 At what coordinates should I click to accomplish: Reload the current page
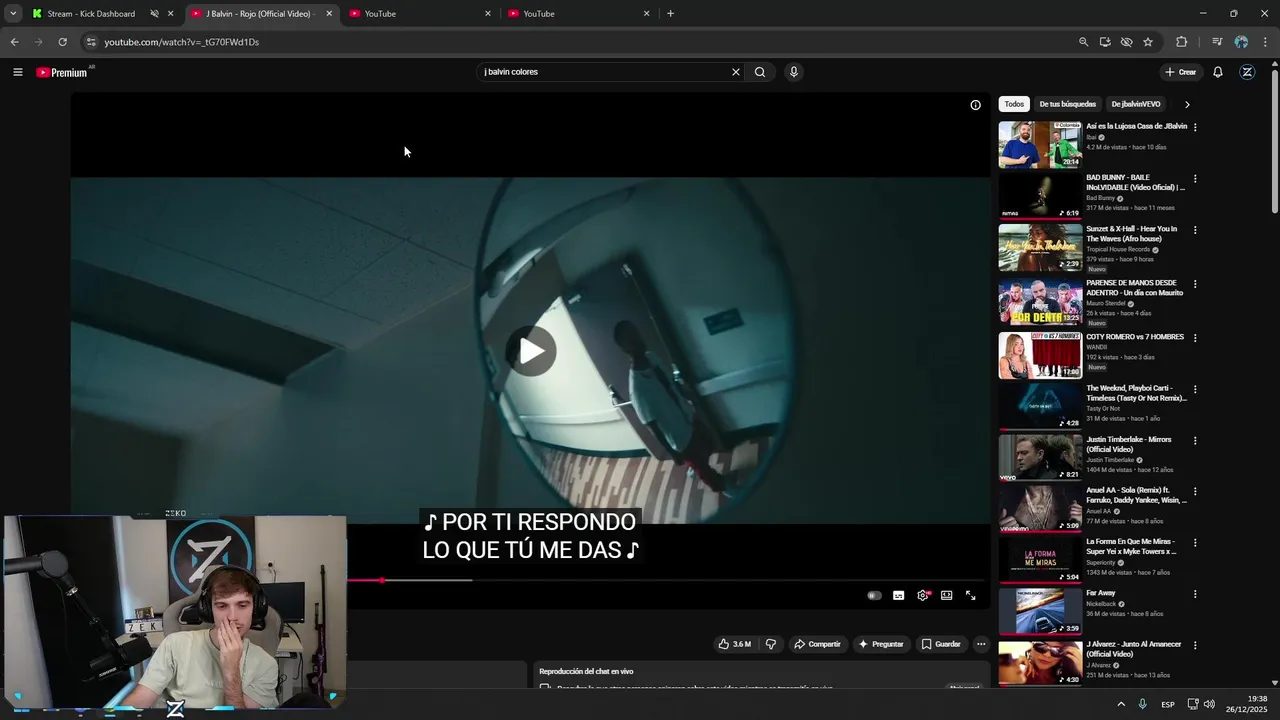click(x=62, y=42)
